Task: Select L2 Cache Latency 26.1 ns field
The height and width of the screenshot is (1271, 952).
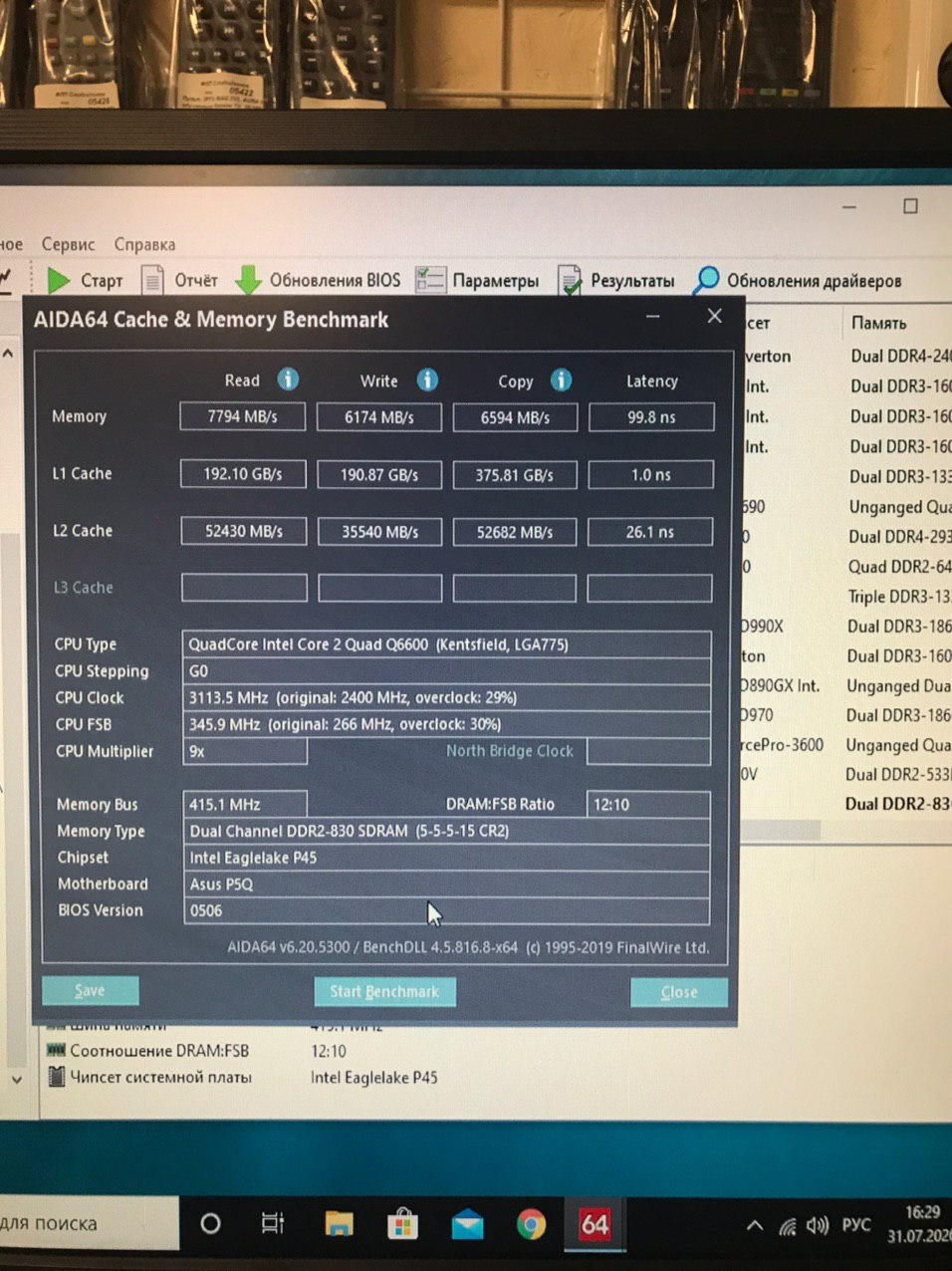Action: tap(650, 532)
